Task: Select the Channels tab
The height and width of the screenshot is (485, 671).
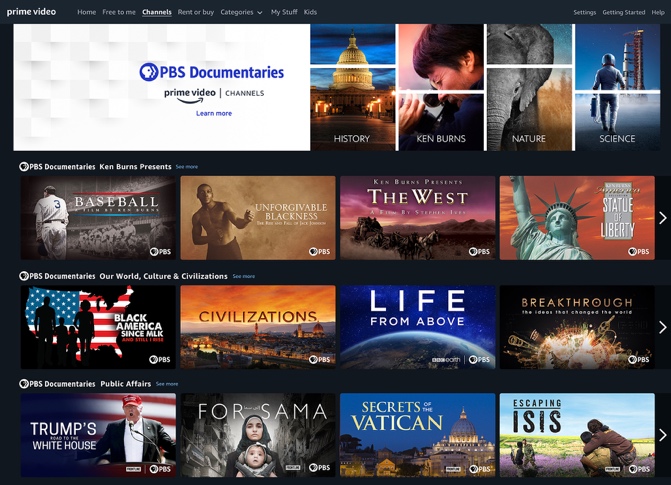Action: click(x=157, y=12)
